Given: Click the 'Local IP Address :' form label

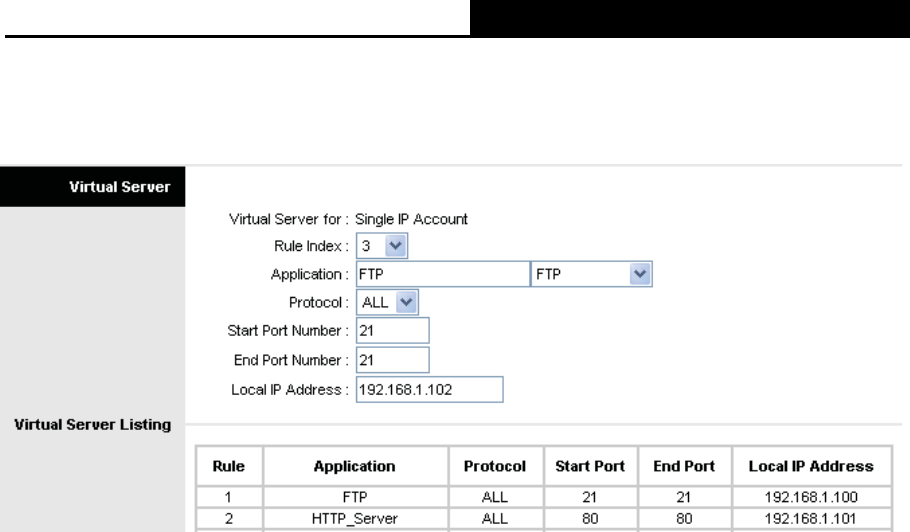Looking at the screenshot, I should point(290,390).
